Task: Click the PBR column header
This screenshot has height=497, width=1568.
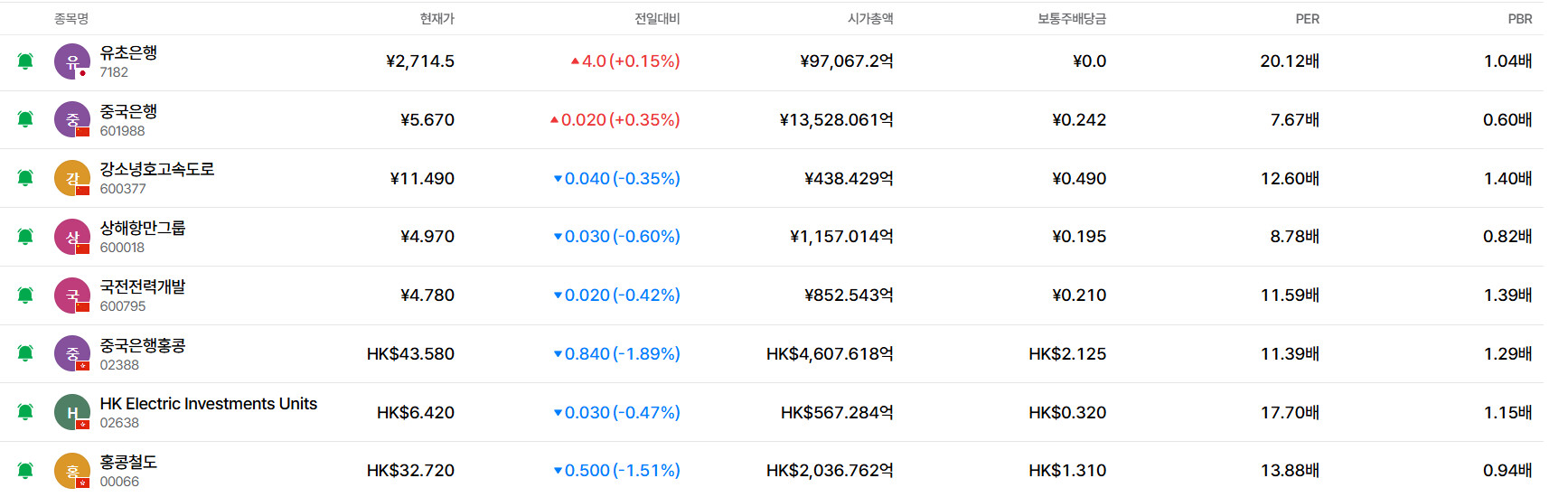Action: [x=1519, y=19]
